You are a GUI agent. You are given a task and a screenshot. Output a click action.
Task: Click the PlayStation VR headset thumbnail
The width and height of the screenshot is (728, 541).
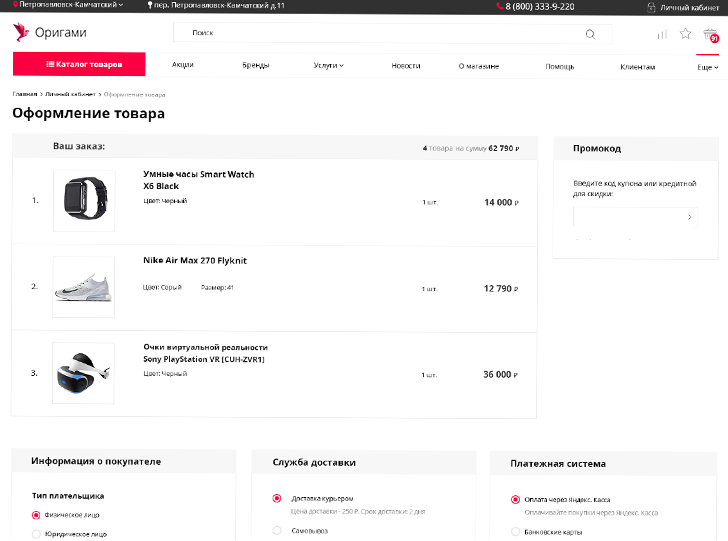83,373
